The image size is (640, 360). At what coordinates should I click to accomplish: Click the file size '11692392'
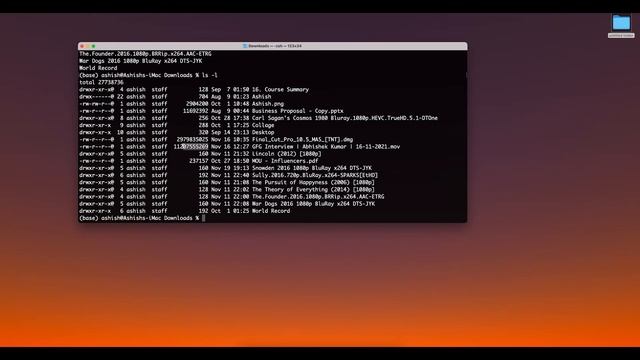(196, 111)
